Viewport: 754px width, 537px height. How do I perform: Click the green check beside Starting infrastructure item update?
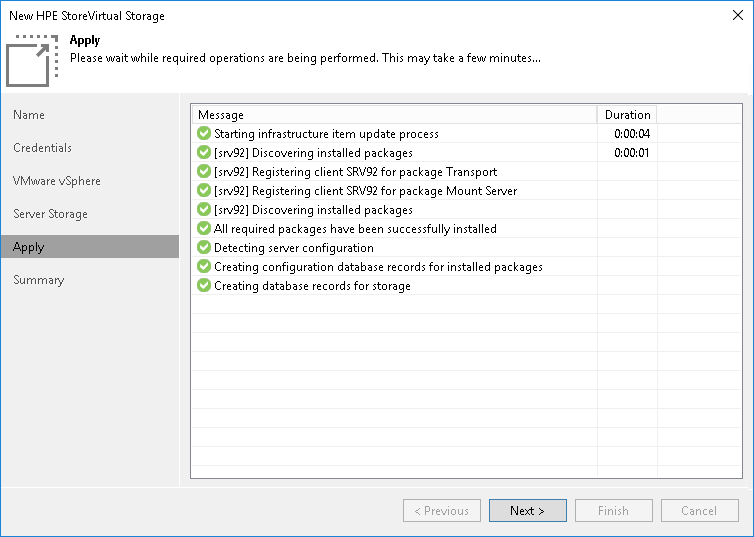point(204,134)
